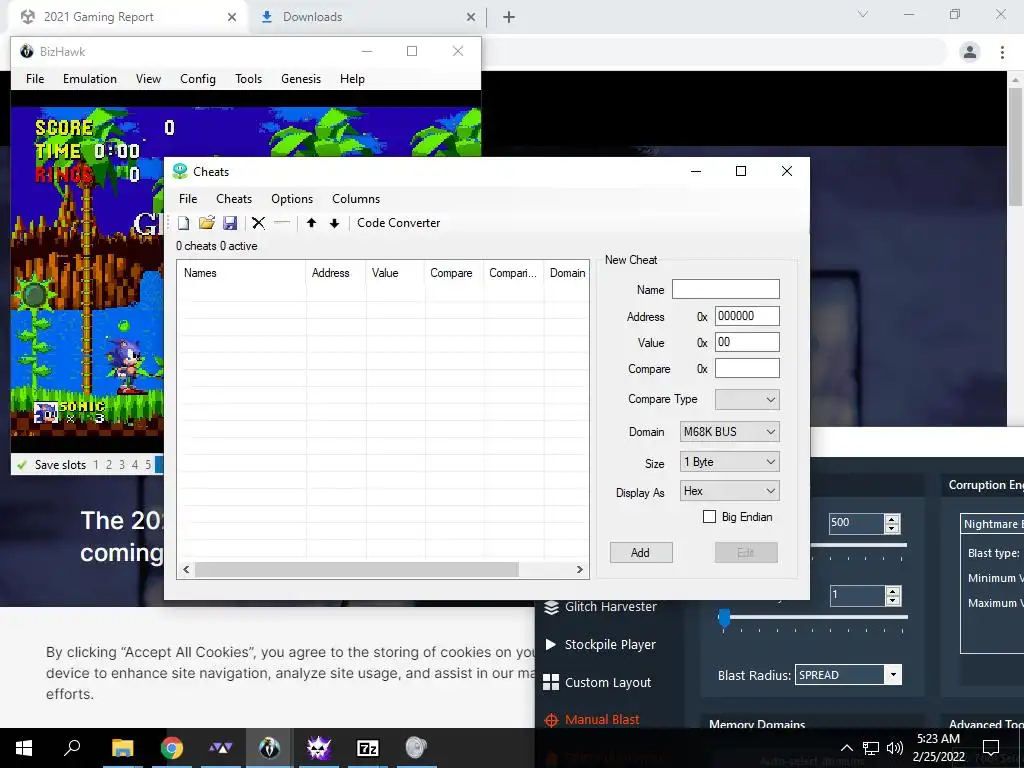The width and height of the screenshot is (1024, 768).
Task: Open BizHawk's Help menu
Action: (352, 78)
